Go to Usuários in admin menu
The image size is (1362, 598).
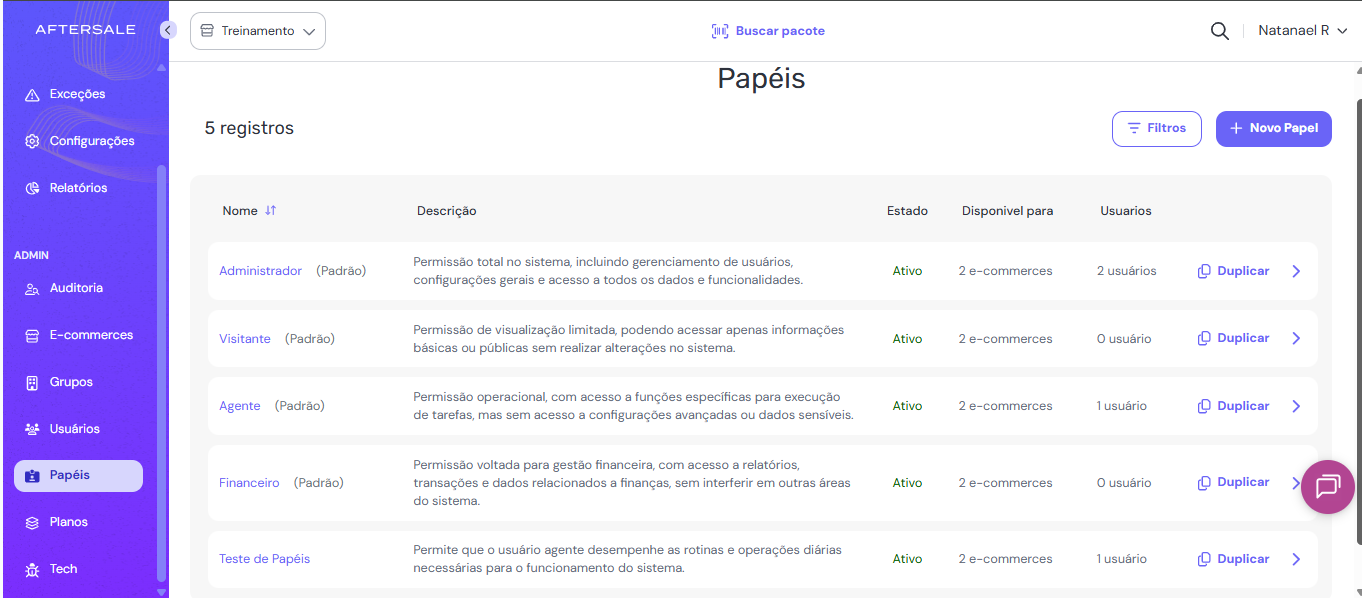click(x=74, y=429)
